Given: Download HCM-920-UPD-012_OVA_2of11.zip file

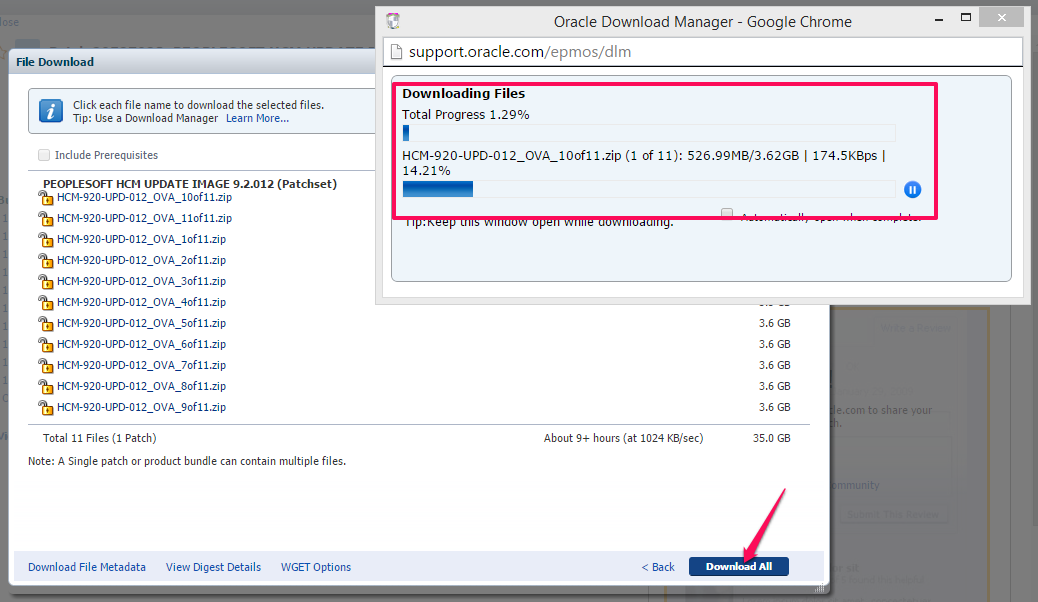Looking at the screenshot, I should tap(141, 260).
